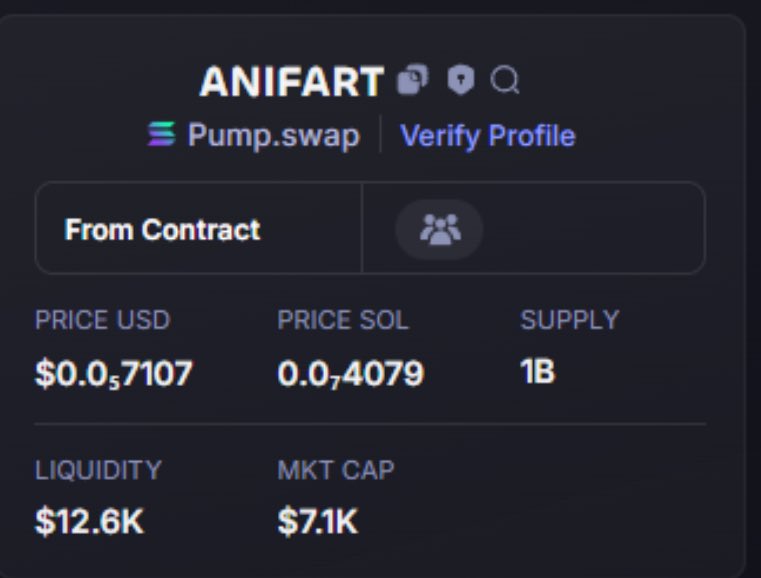Viewport: 761px width, 578px height.
Task: Copy the ANIFART token address icon
Action: coord(413,79)
